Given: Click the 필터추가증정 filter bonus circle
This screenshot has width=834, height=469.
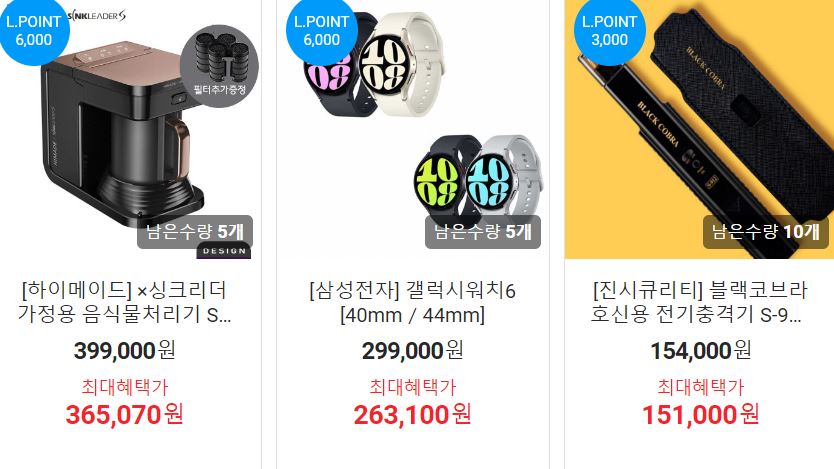Looking at the screenshot, I should pyautogui.click(x=220, y=65).
